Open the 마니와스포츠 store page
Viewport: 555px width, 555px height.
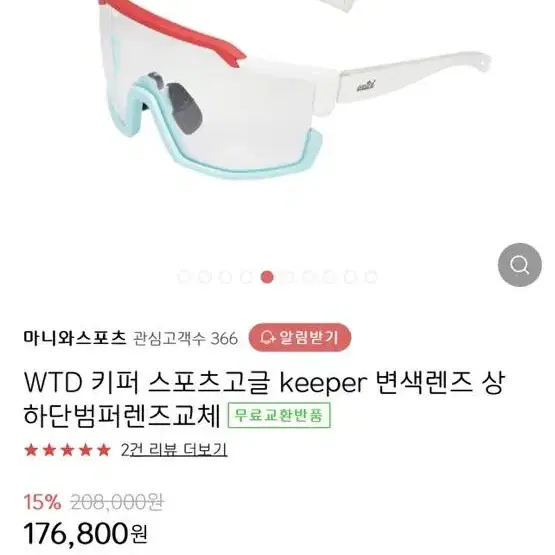click(x=75, y=338)
